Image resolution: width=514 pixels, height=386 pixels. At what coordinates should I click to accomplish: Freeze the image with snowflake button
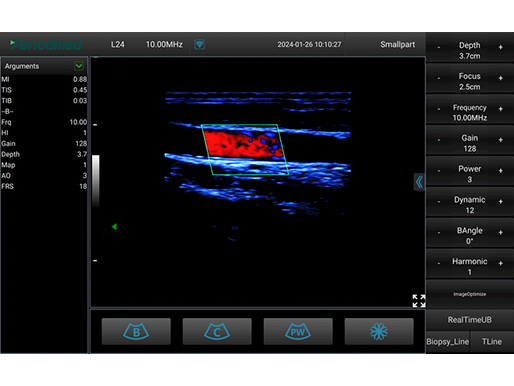tap(379, 331)
